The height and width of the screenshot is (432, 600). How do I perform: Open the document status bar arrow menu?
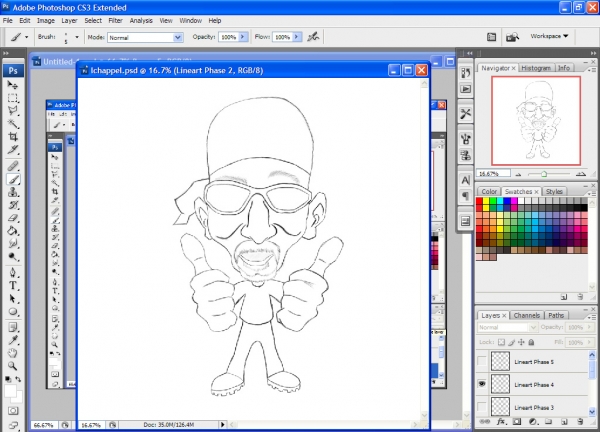[222, 424]
